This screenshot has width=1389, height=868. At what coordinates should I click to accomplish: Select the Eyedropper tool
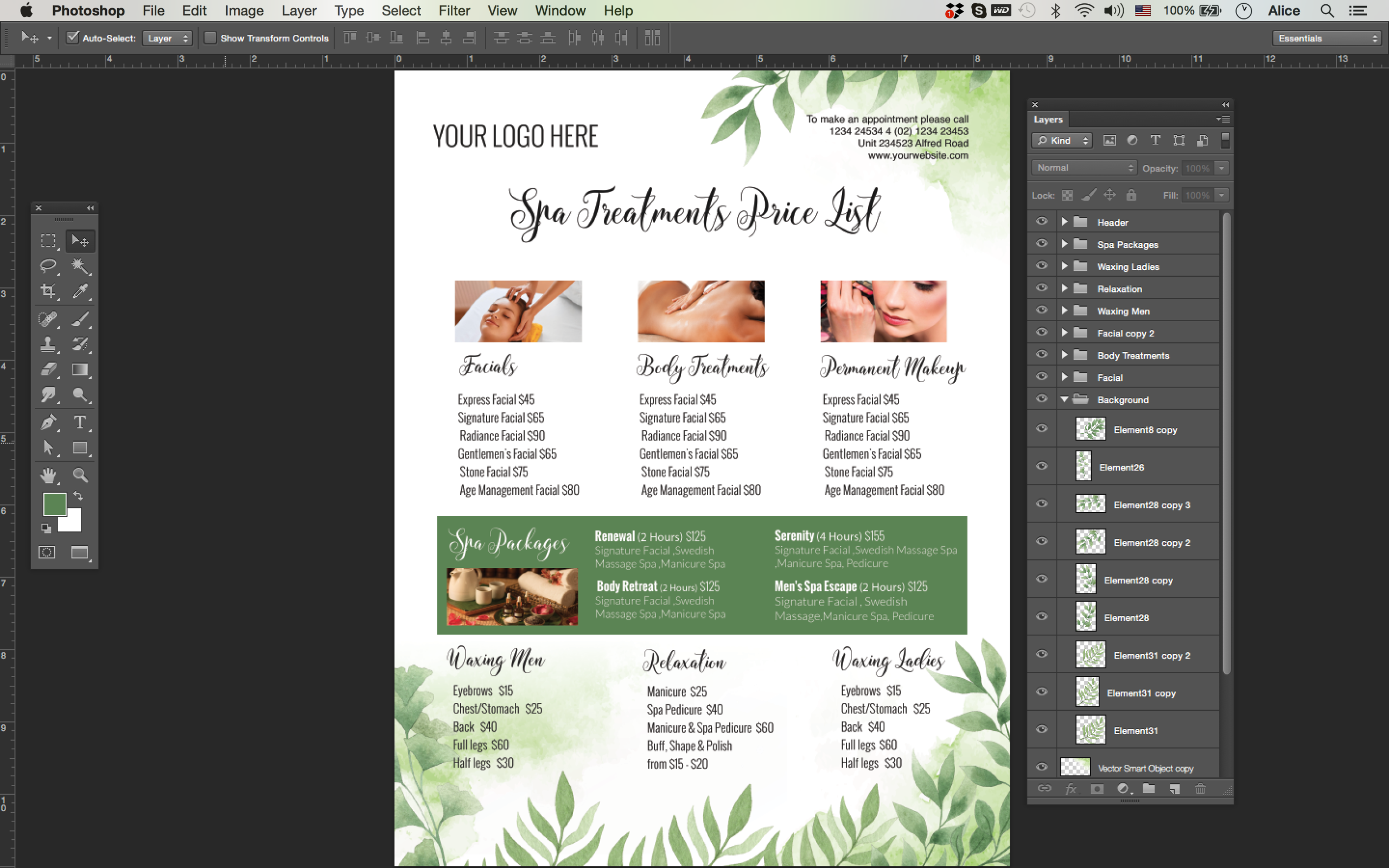click(80, 291)
